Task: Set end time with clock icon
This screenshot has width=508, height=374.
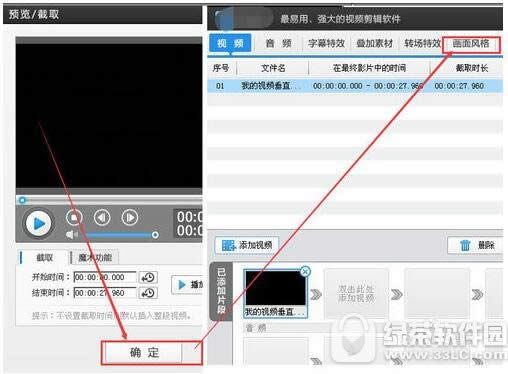Action: point(148,293)
